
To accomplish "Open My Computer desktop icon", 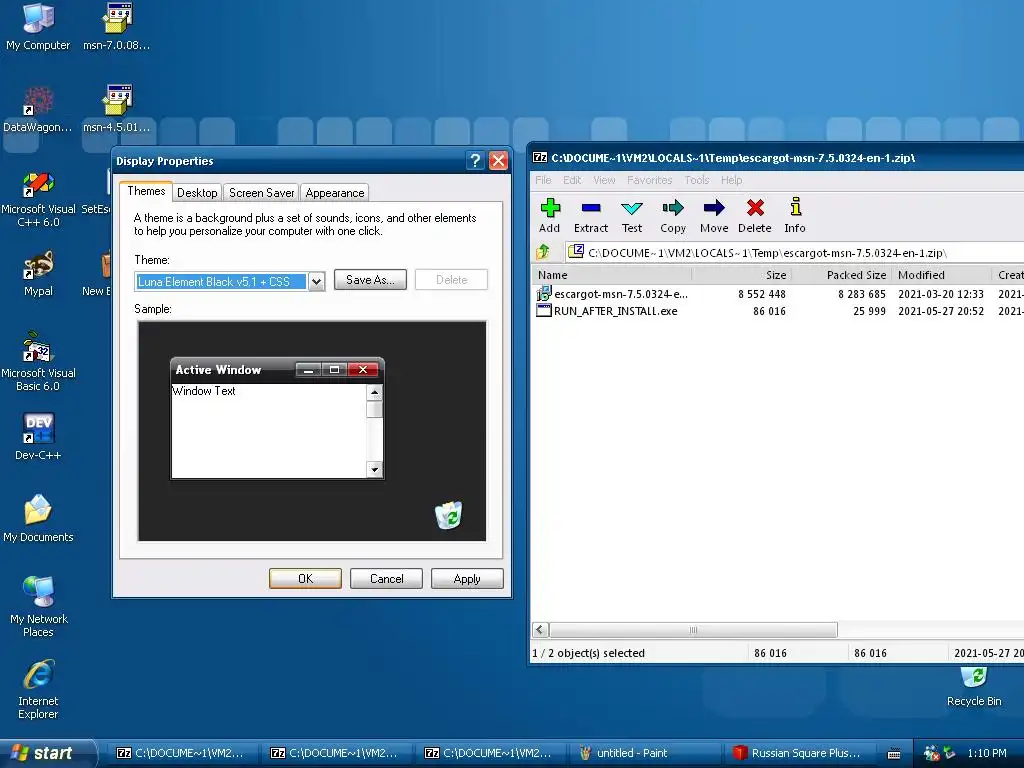I will coord(38,27).
